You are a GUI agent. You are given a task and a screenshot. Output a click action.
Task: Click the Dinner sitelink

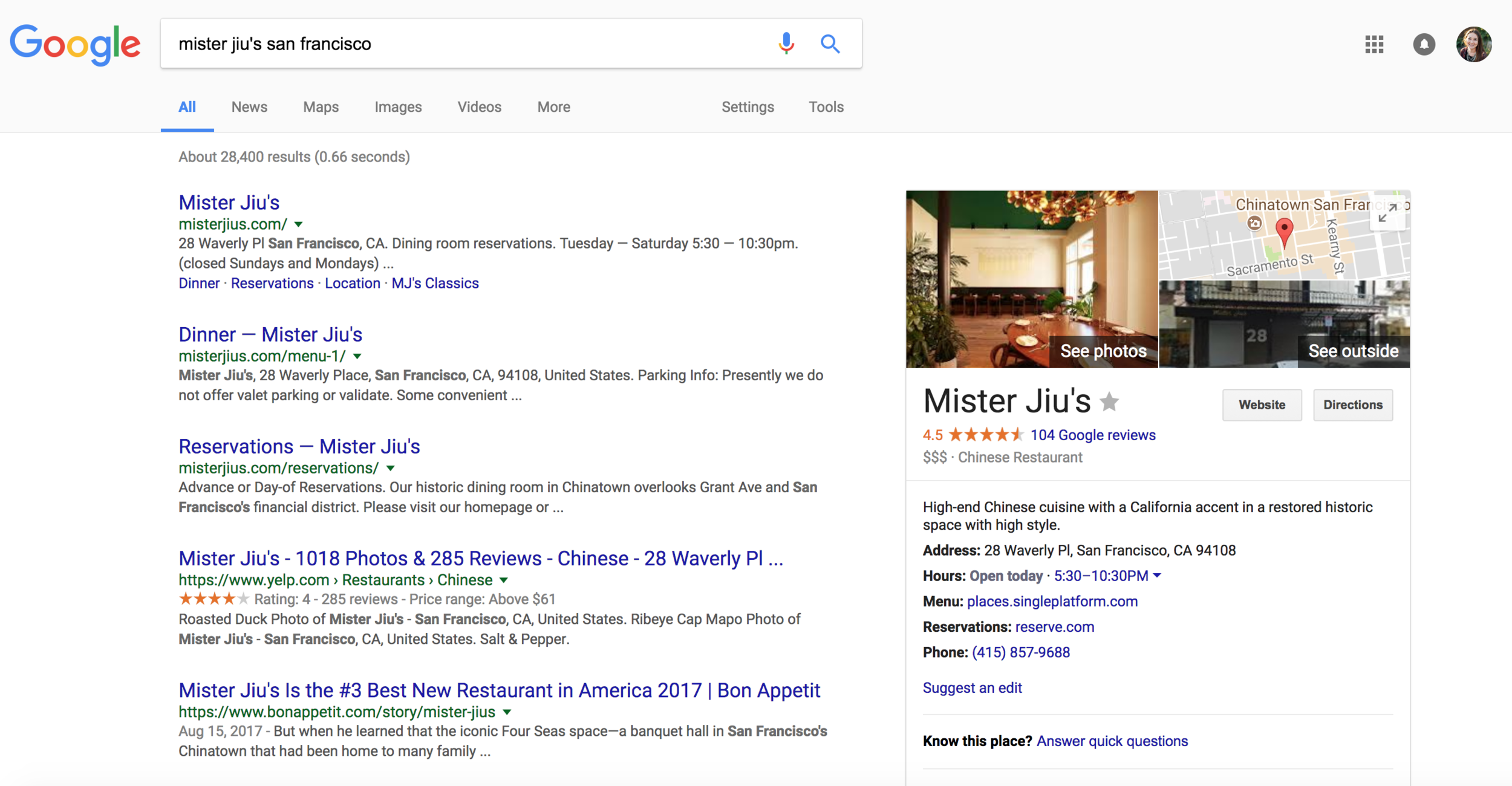tap(199, 283)
